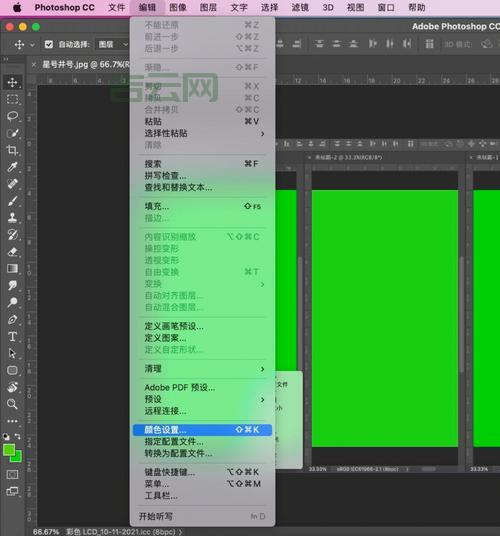Open the Move tool preset dropdown arrow
The height and width of the screenshot is (536, 500).
click(32, 45)
